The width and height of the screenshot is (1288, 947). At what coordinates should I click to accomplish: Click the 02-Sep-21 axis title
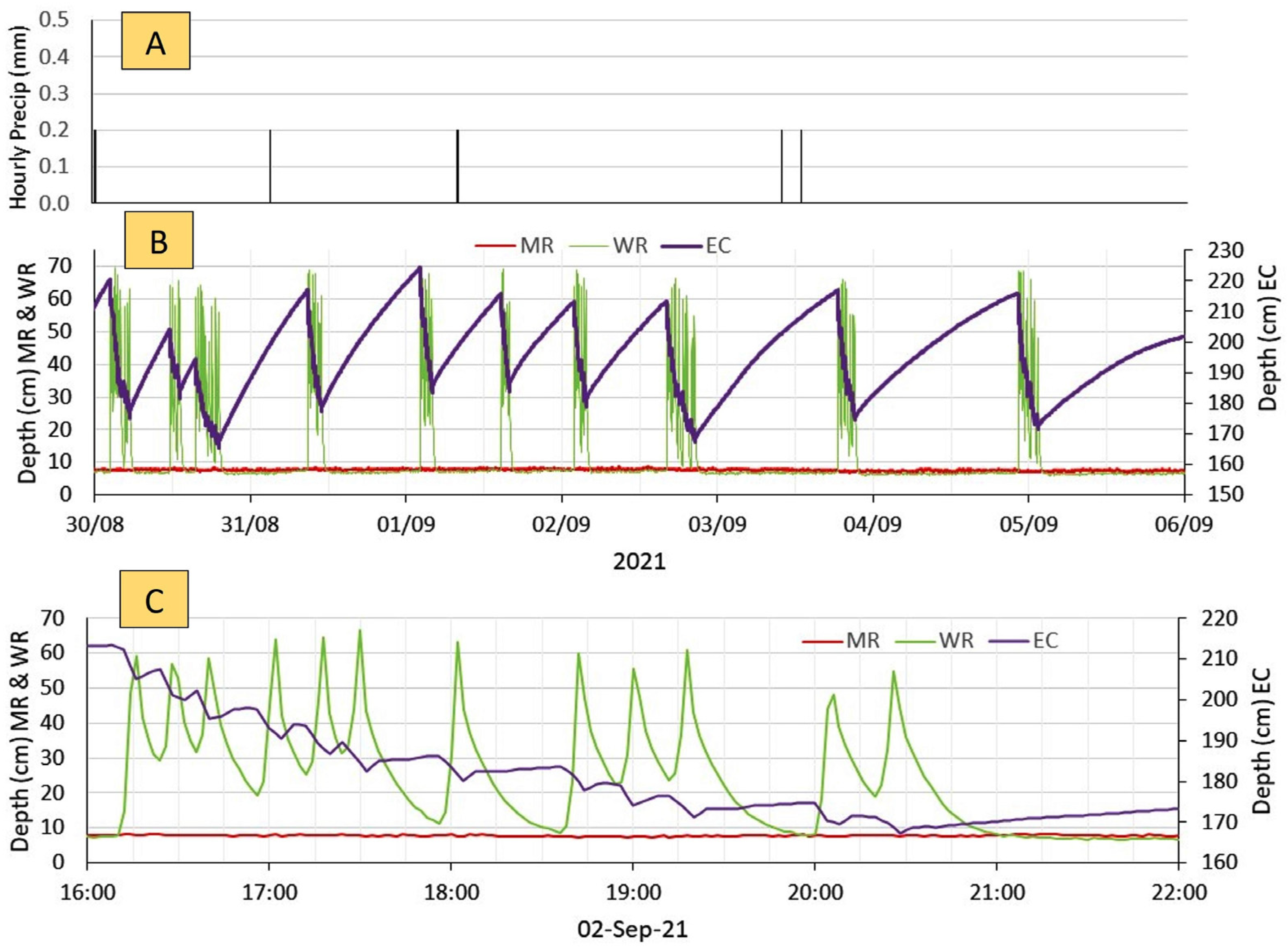632,929
